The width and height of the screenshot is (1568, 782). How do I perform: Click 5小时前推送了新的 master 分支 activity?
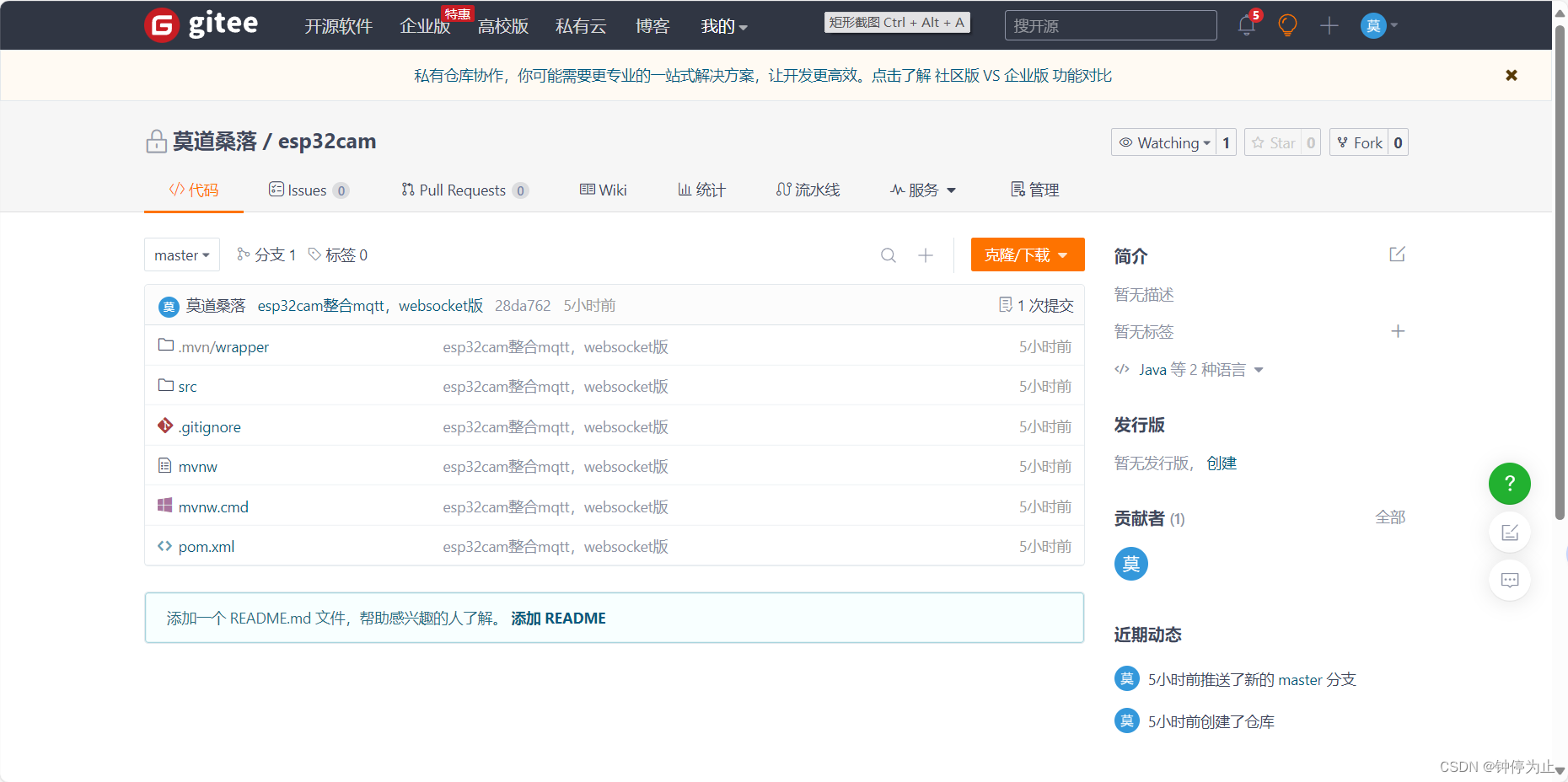(x=1252, y=679)
